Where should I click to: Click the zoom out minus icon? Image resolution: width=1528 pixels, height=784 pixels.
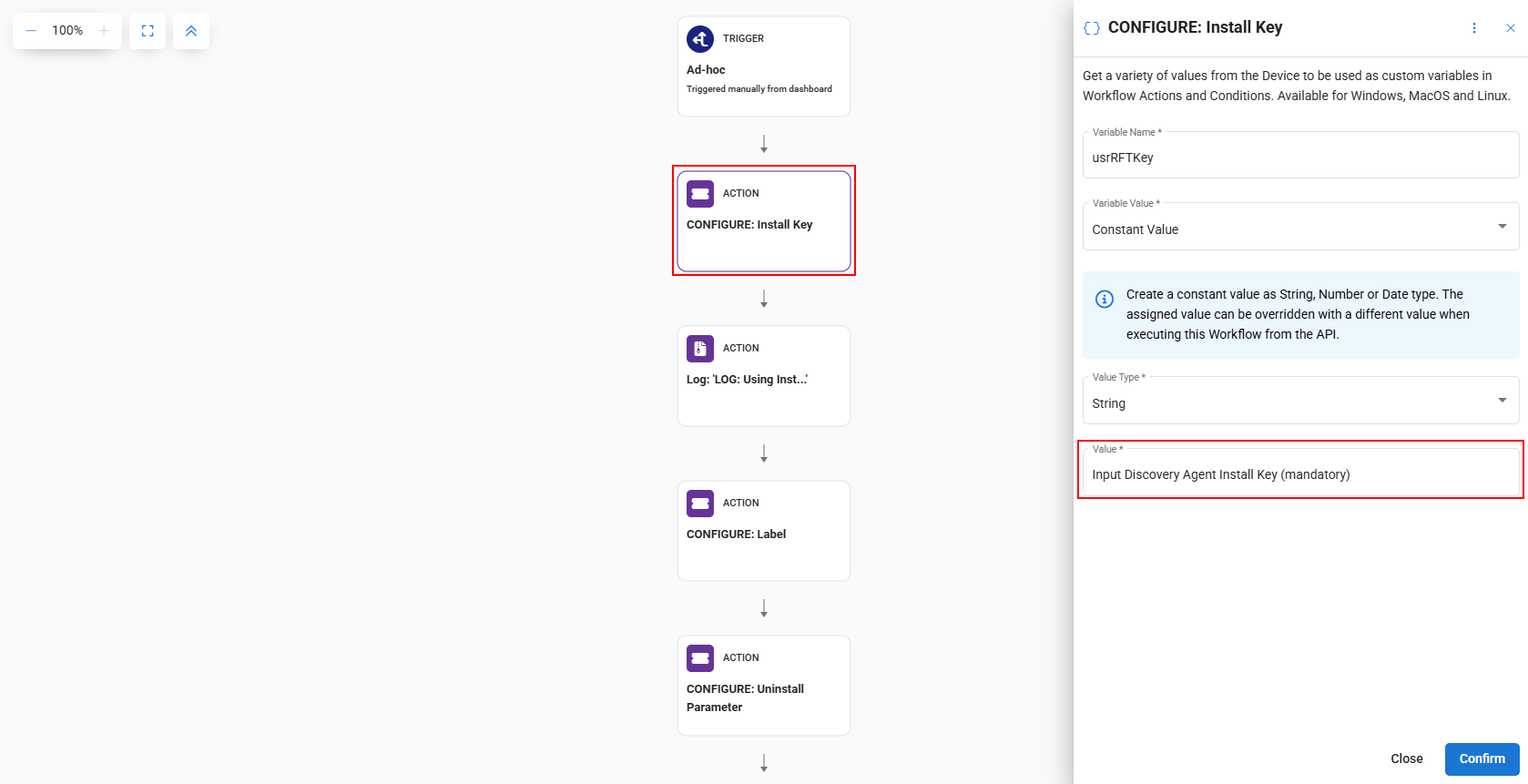point(31,31)
